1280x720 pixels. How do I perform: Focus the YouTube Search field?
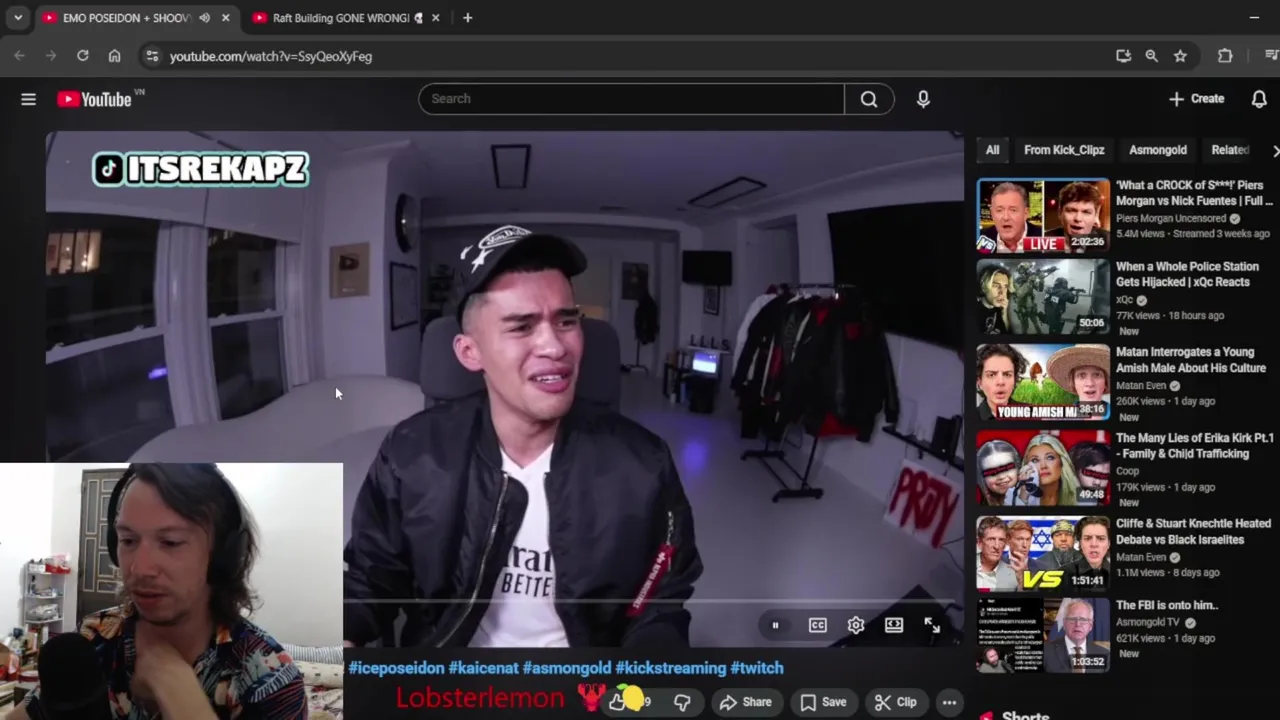click(631, 99)
